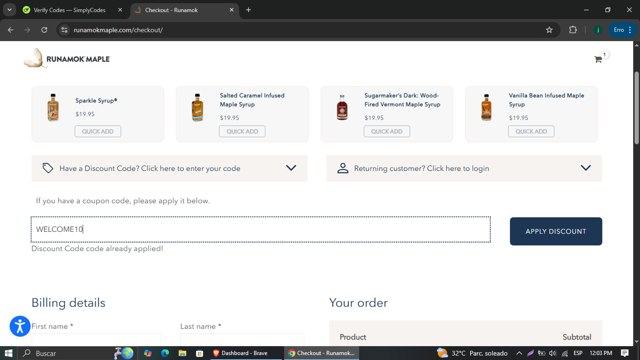Open the weather widget in taskbar
Screen dimensions: 640x360
472,353
